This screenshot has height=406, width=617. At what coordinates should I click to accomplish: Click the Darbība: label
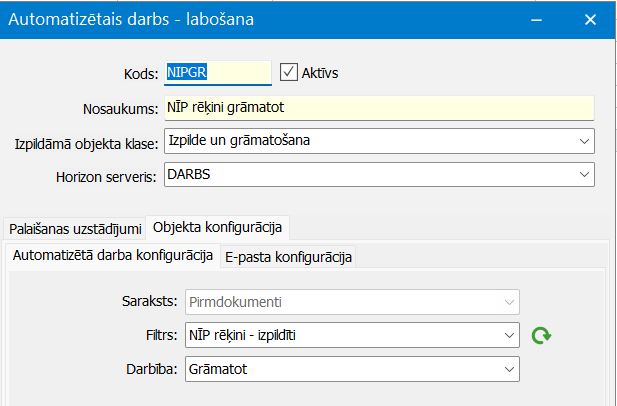click(x=152, y=369)
